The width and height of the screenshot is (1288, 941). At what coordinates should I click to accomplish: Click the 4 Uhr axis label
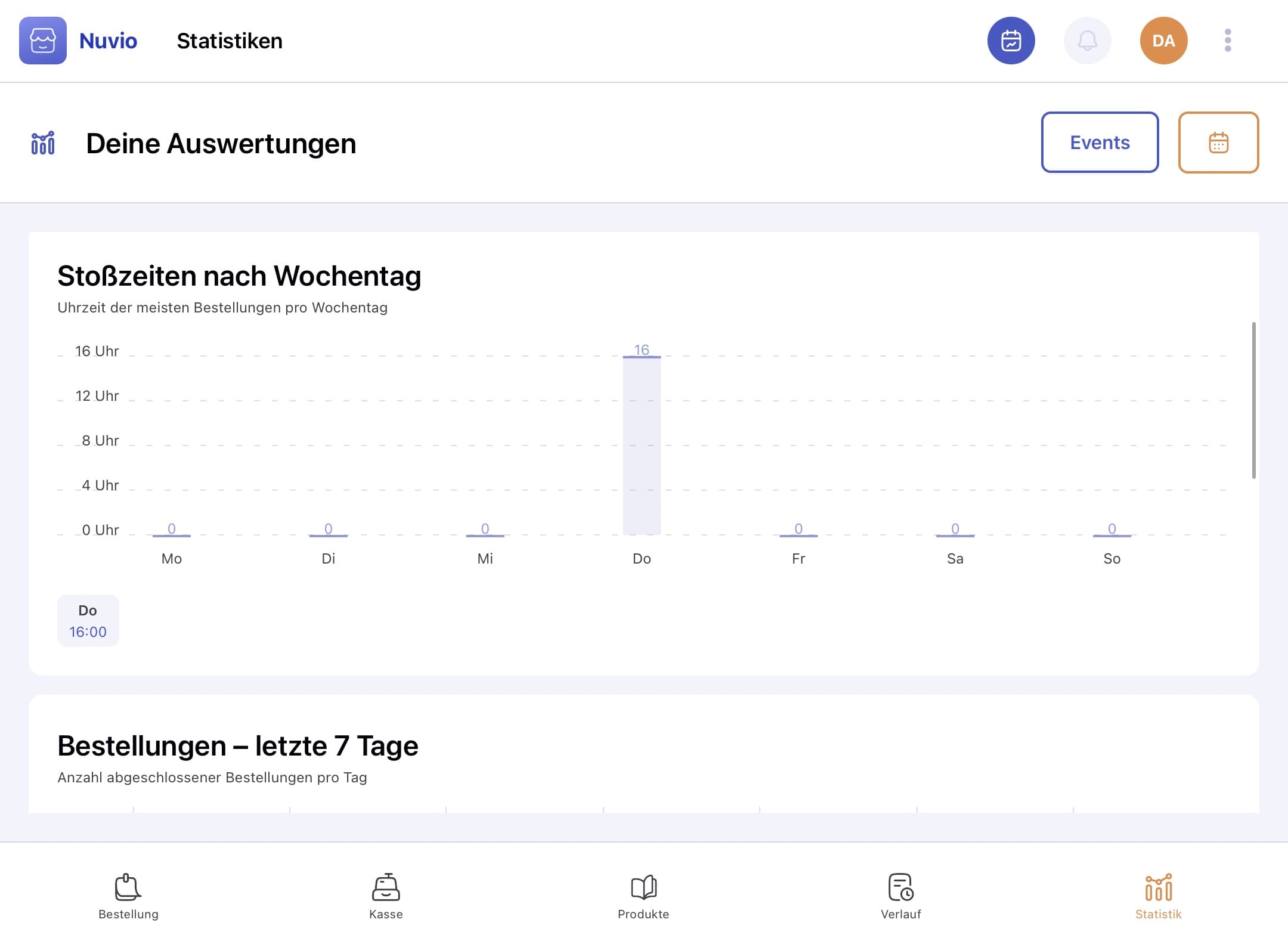[100, 485]
